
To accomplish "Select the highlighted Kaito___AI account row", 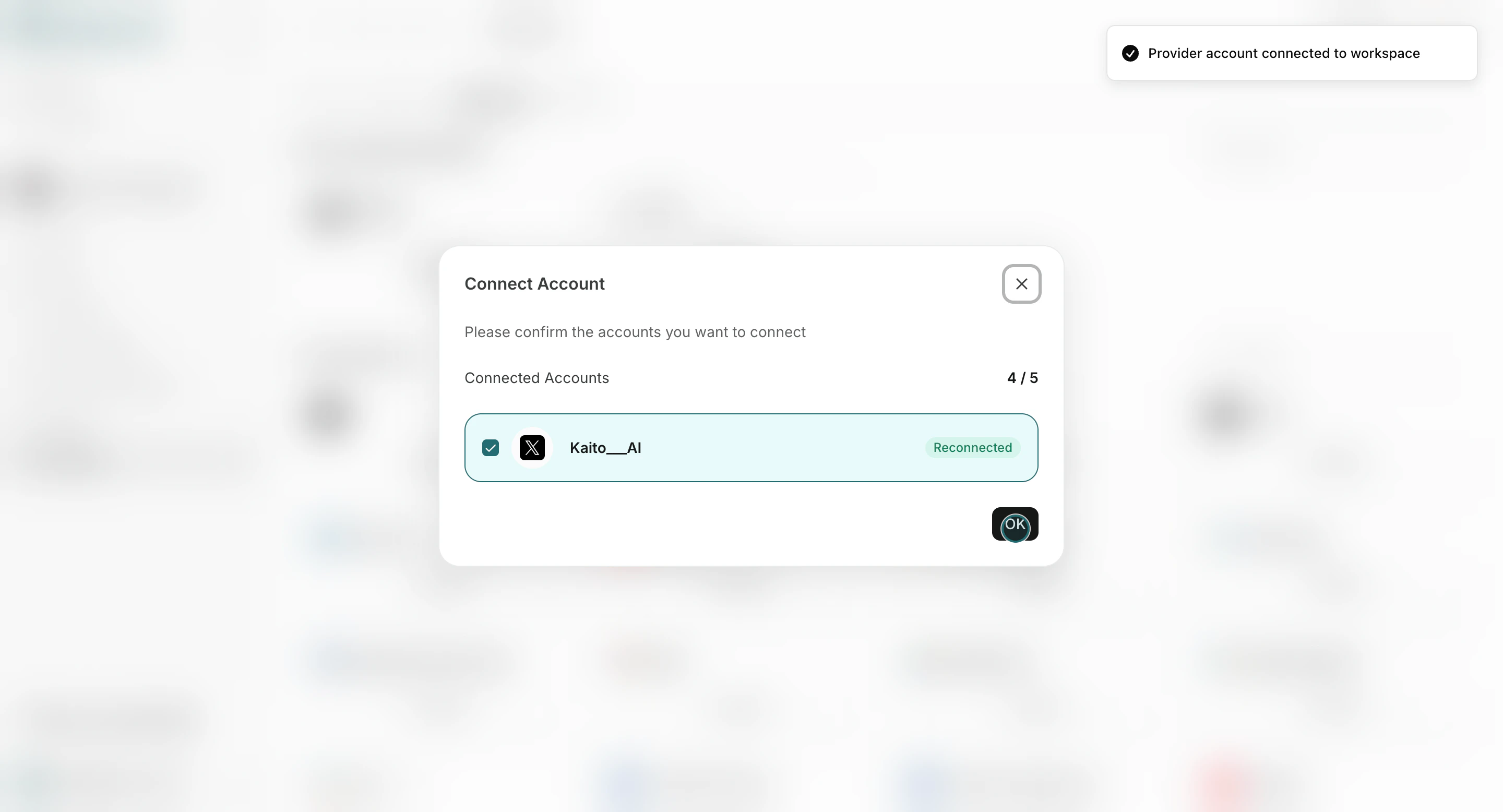I will [x=751, y=447].
